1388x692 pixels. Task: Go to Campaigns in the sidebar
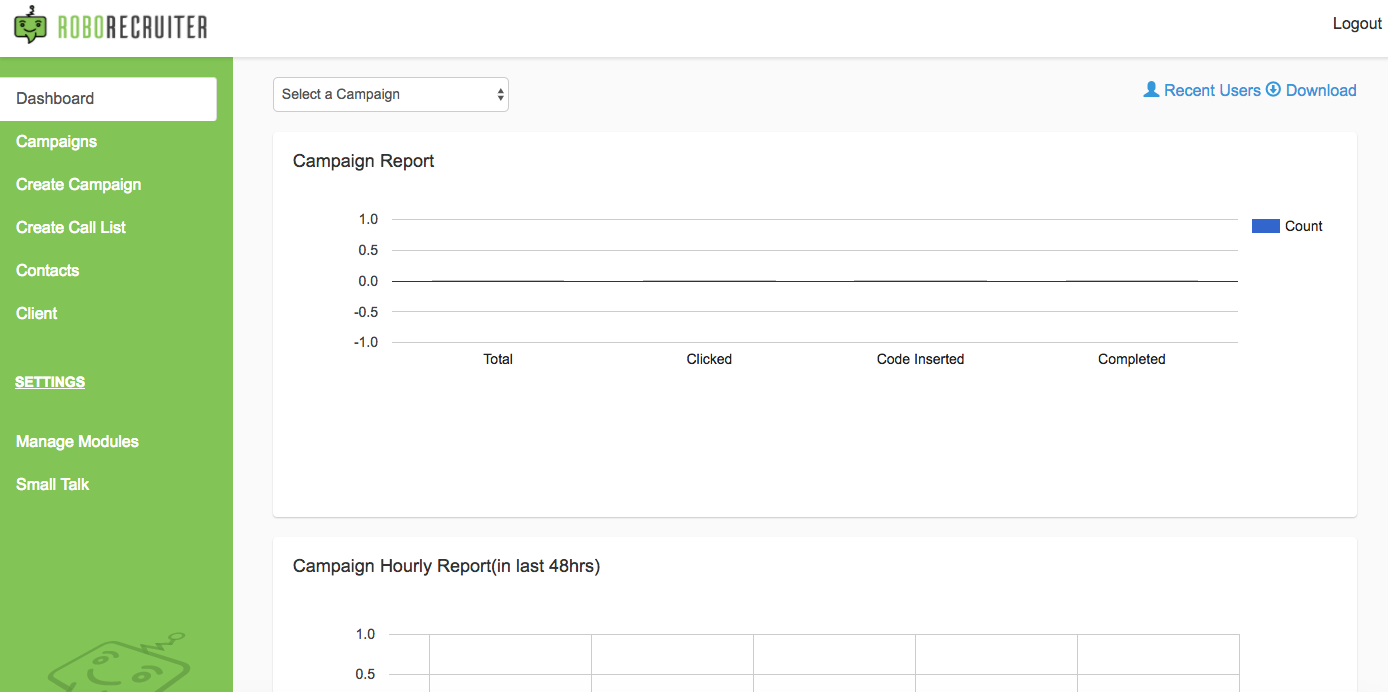57,142
